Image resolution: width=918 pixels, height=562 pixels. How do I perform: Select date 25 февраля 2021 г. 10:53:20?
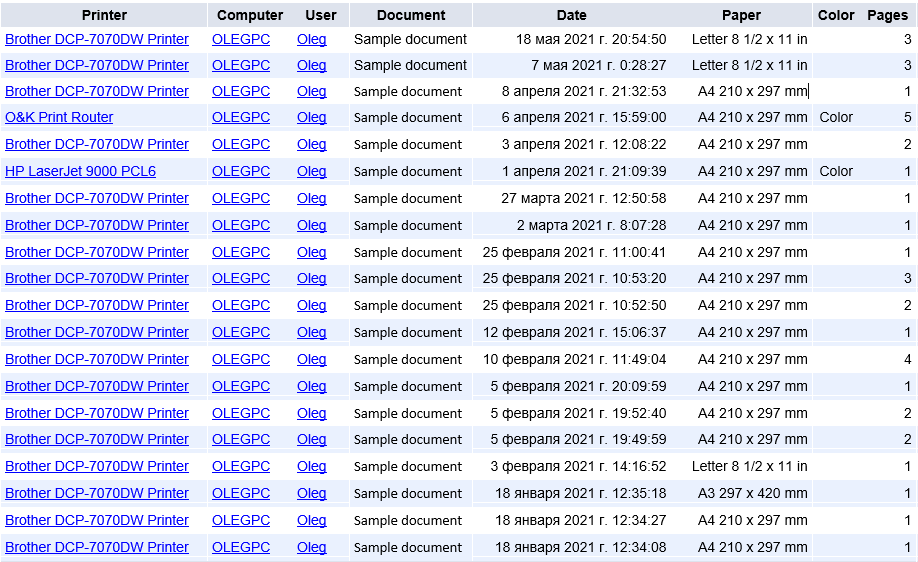click(574, 278)
